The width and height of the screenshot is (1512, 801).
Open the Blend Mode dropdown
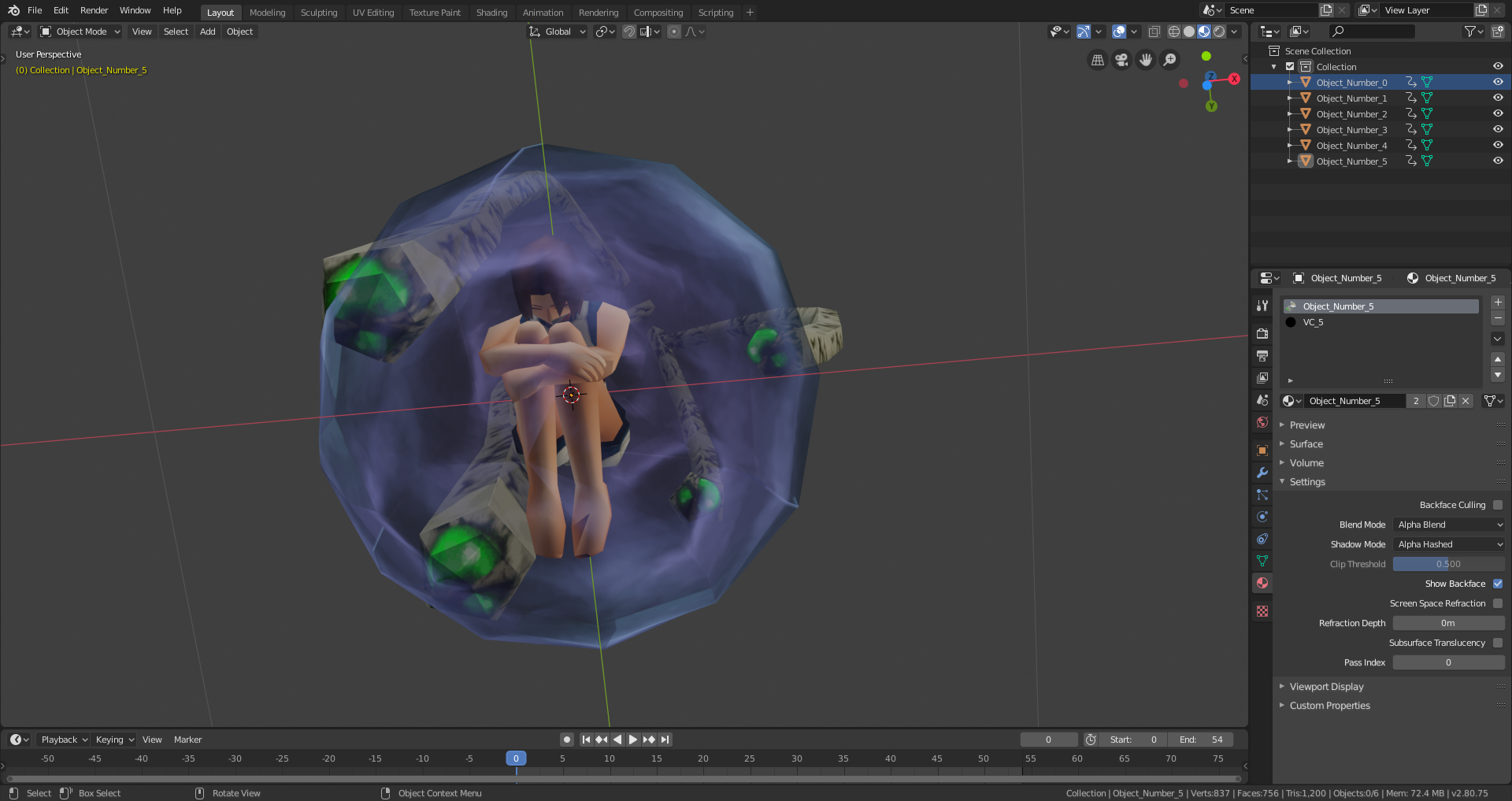coord(1448,525)
